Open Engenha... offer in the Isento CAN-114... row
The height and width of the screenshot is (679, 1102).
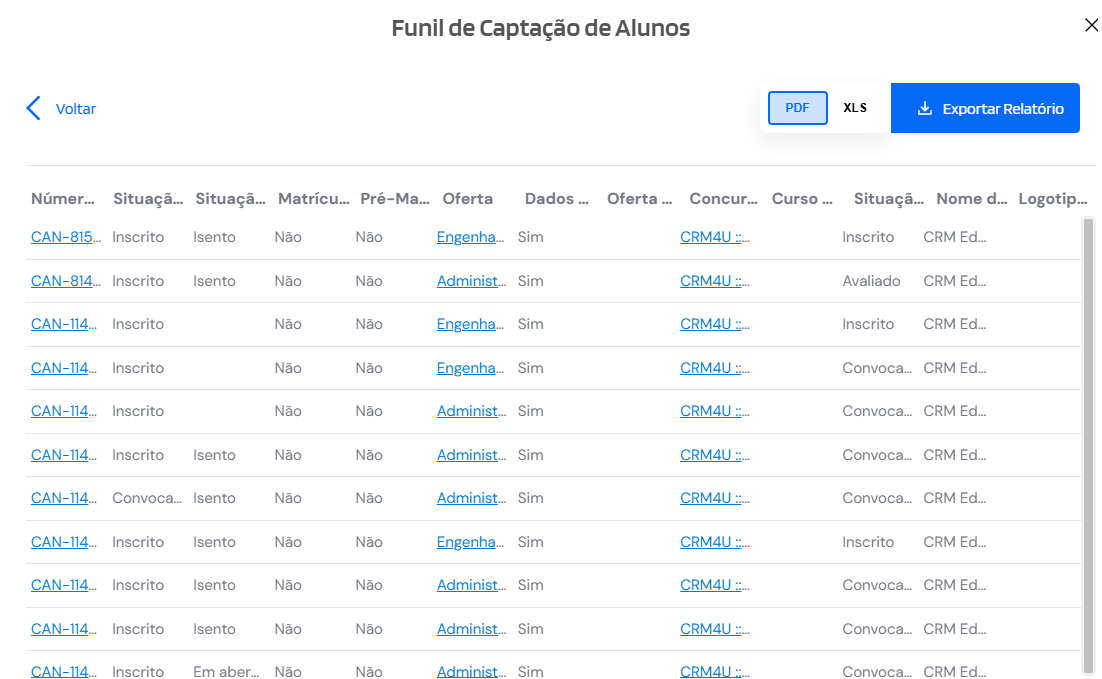[470, 542]
